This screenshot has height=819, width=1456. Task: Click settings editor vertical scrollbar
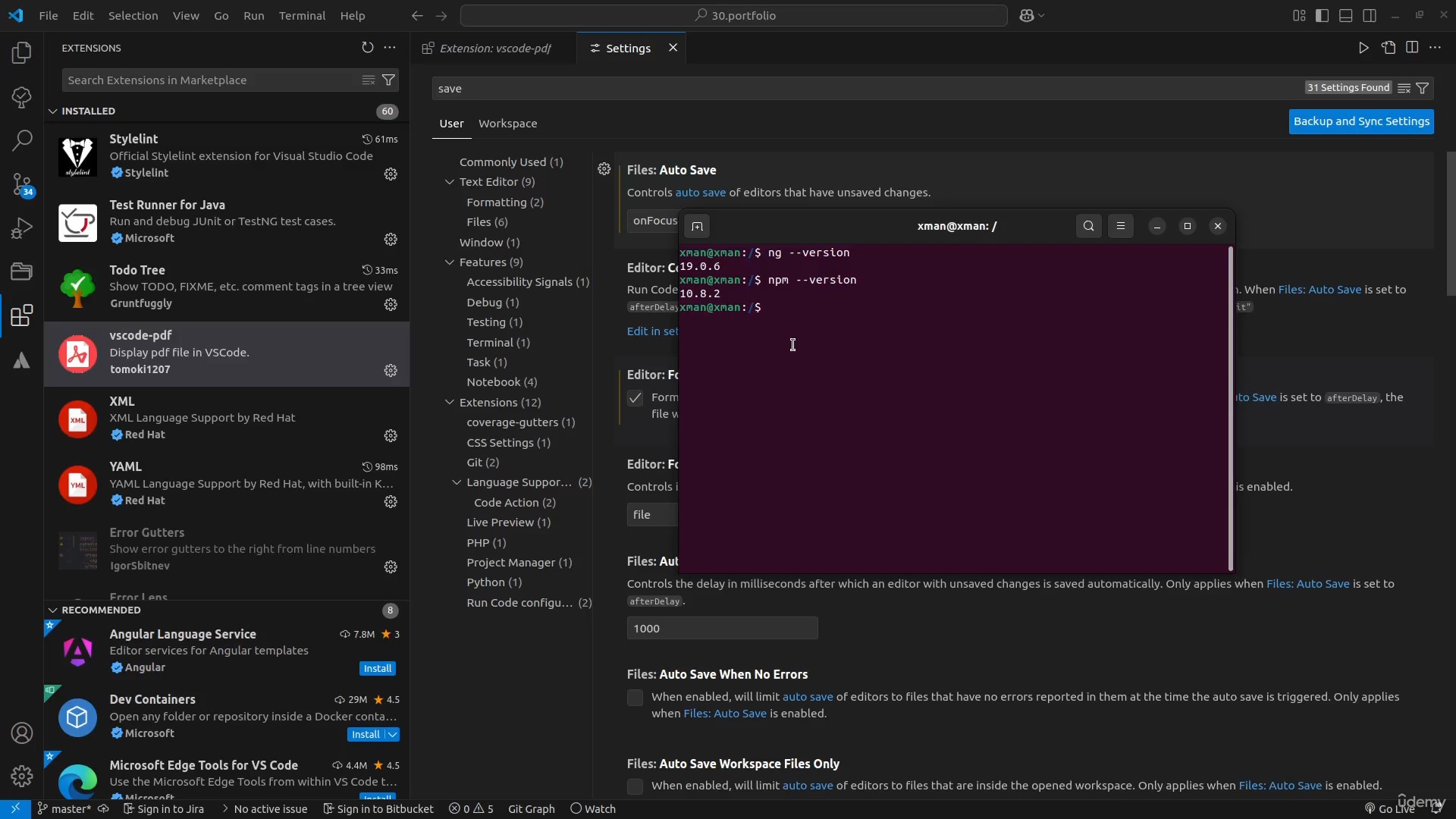point(1451,224)
